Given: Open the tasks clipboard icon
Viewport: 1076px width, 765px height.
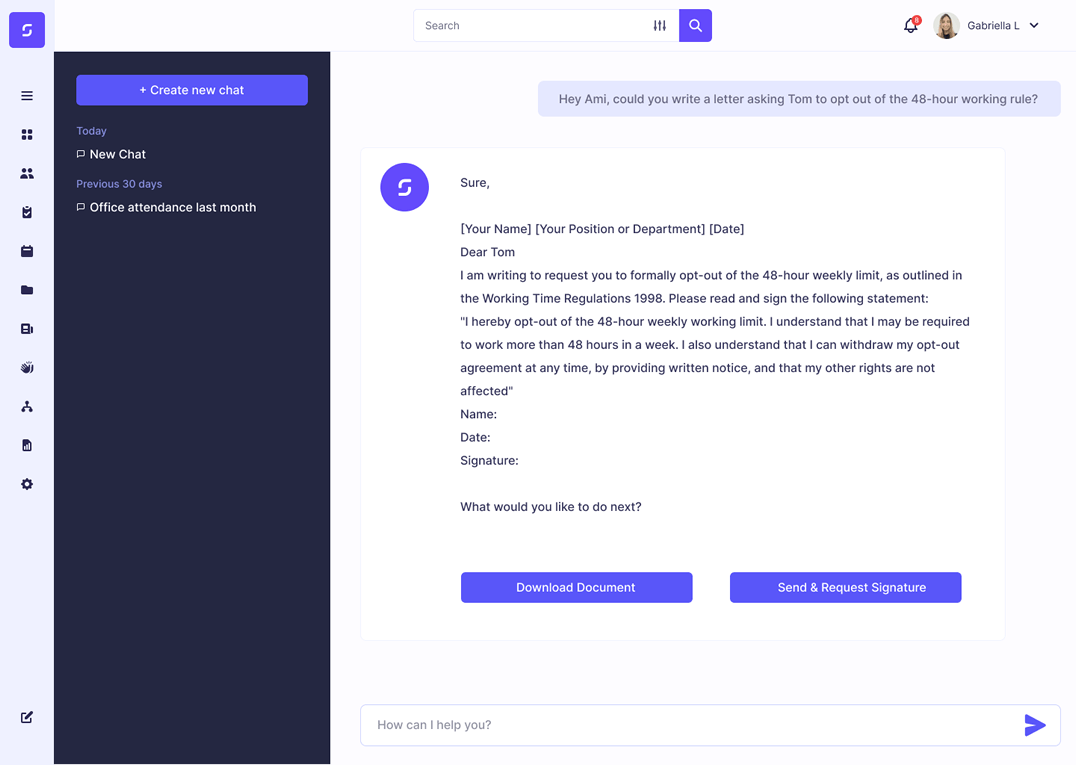Looking at the screenshot, I should tap(27, 212).
